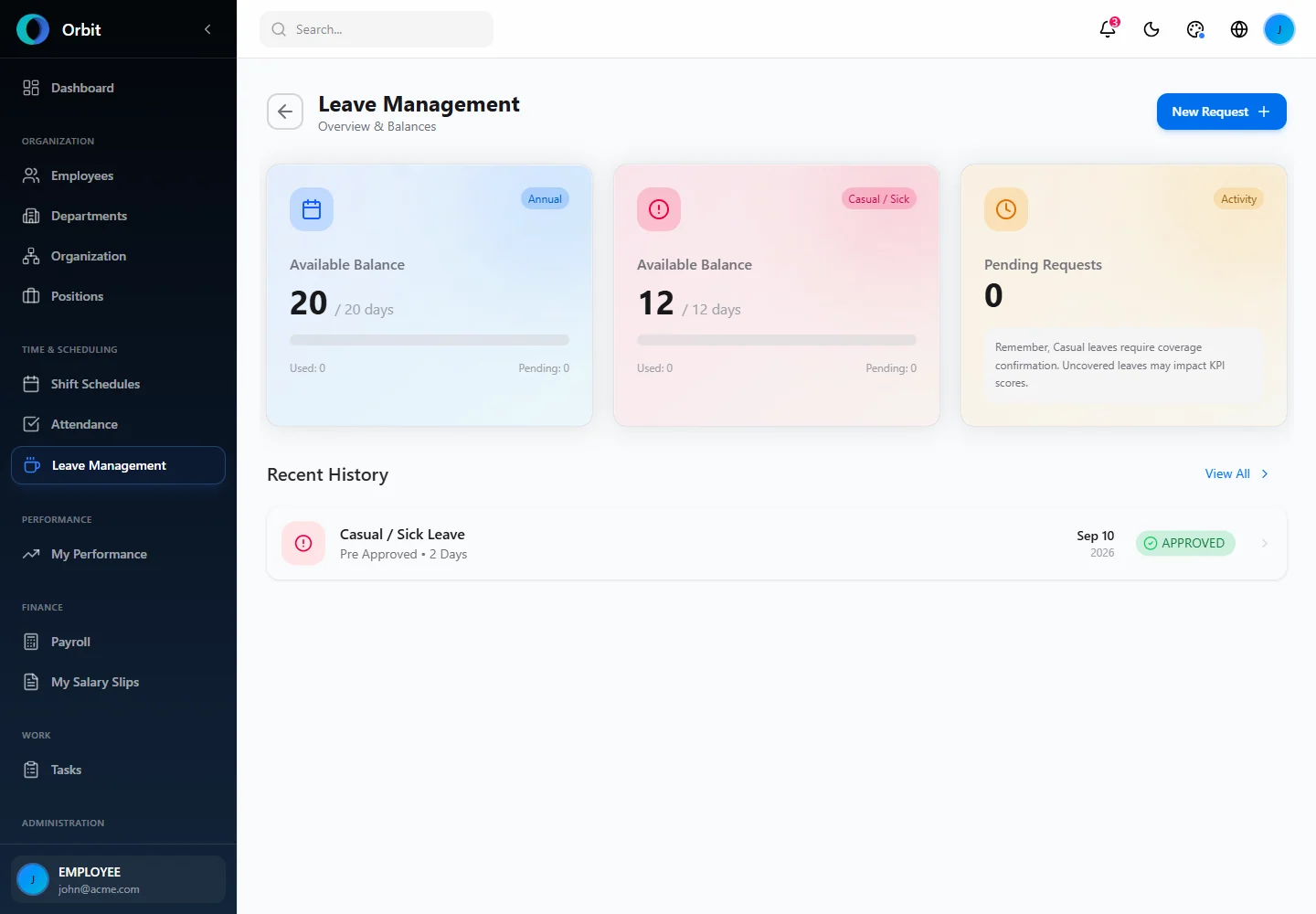Click the Casual / Sick balance progress bar
This screenshot has height=914, width=1316.
(x=777, y=340)
